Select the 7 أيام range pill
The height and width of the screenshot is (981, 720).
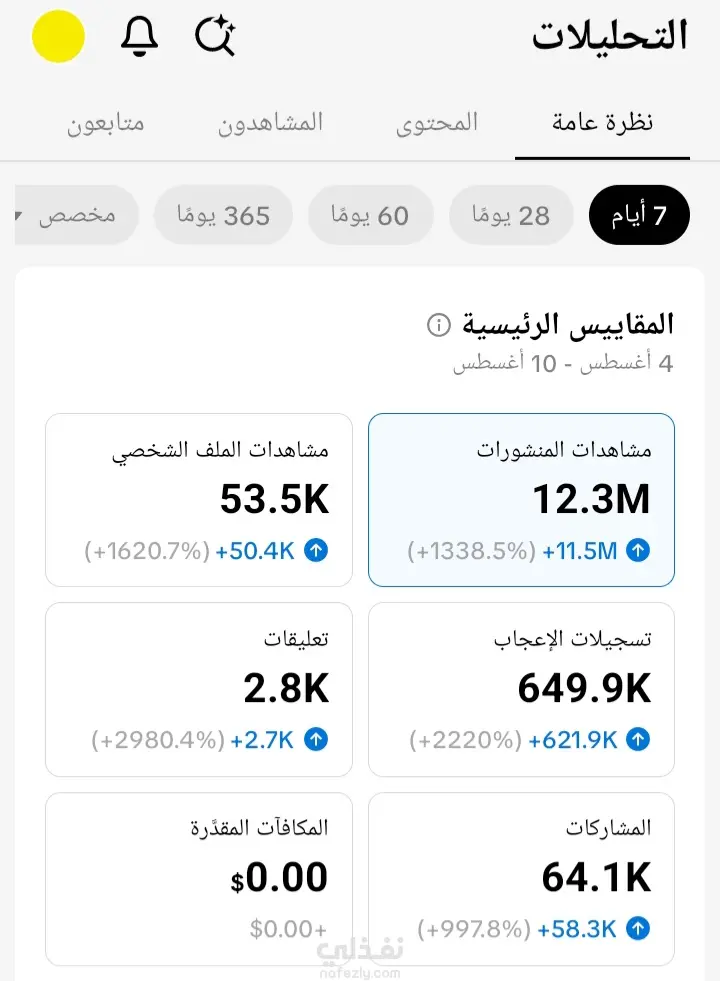click(x=639, y=215)
